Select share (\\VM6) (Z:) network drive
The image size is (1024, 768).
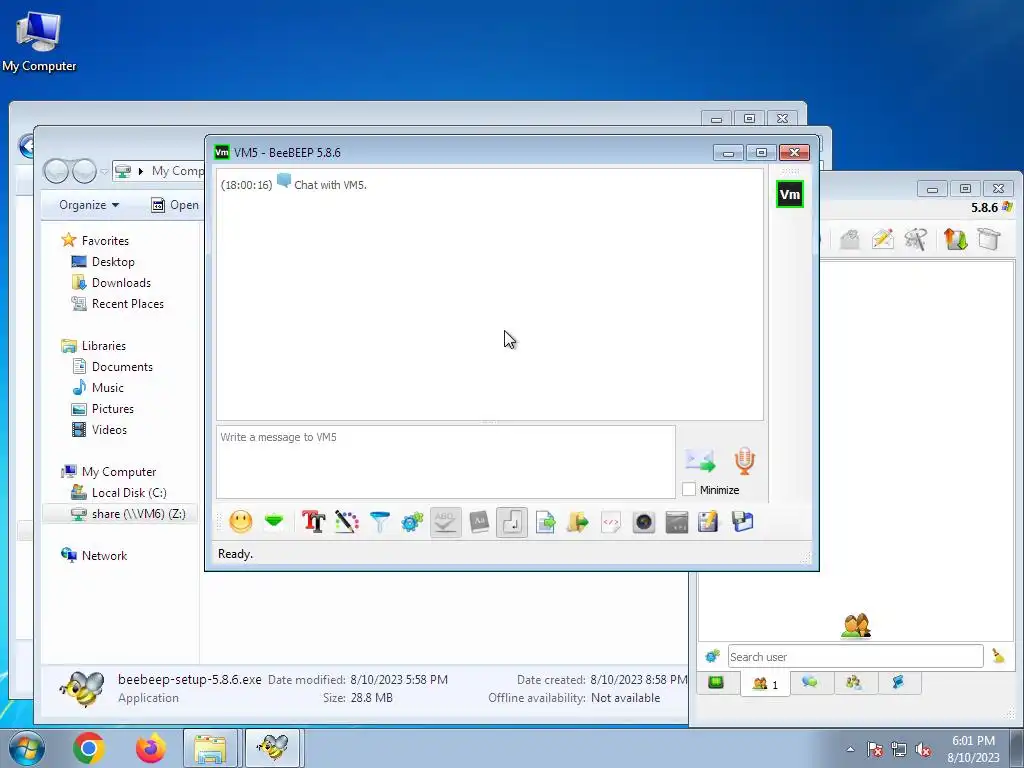pyautogui.click(x=138, y=514)
